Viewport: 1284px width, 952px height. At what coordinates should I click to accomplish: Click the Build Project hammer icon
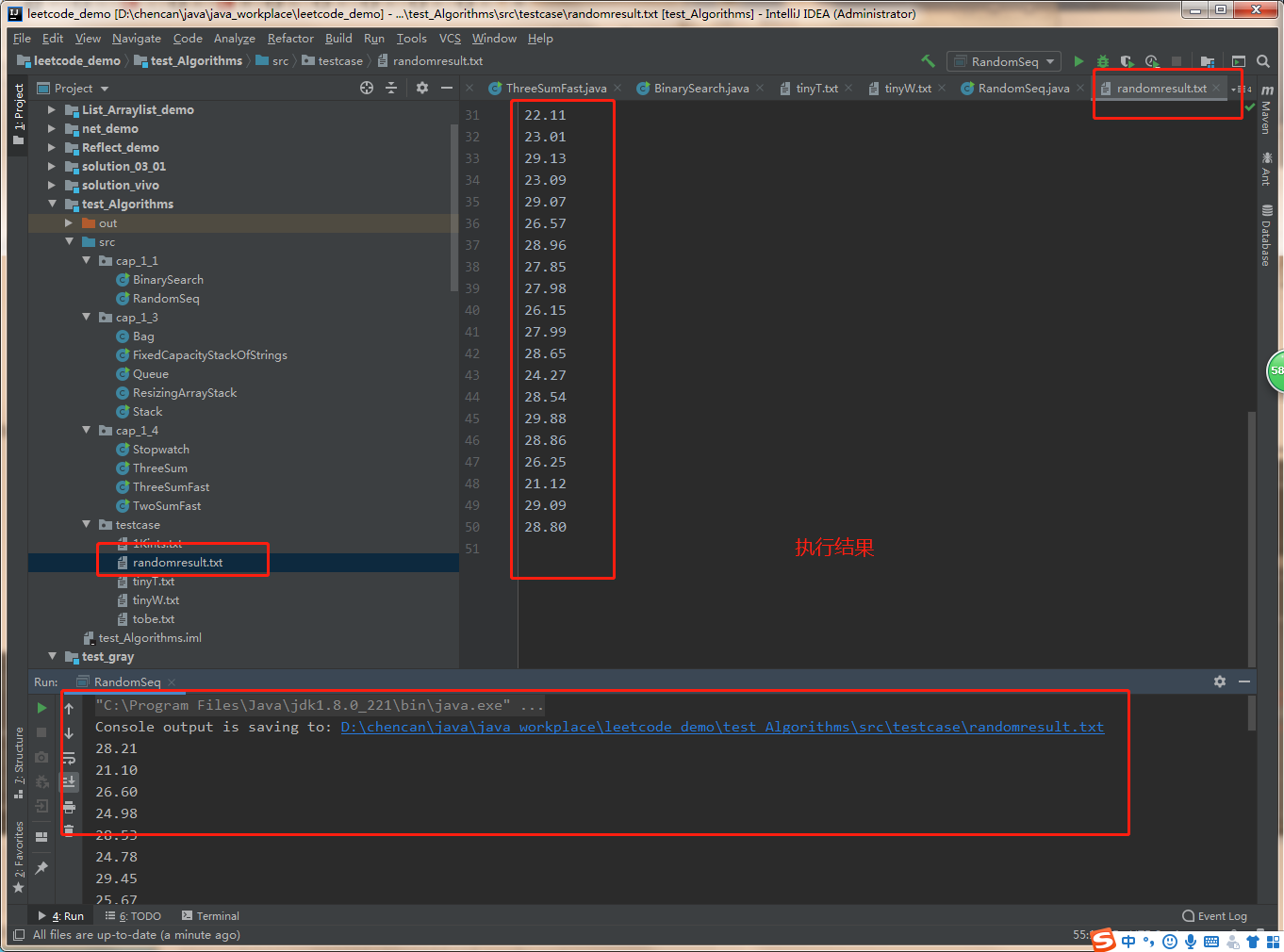pos(929,61)
